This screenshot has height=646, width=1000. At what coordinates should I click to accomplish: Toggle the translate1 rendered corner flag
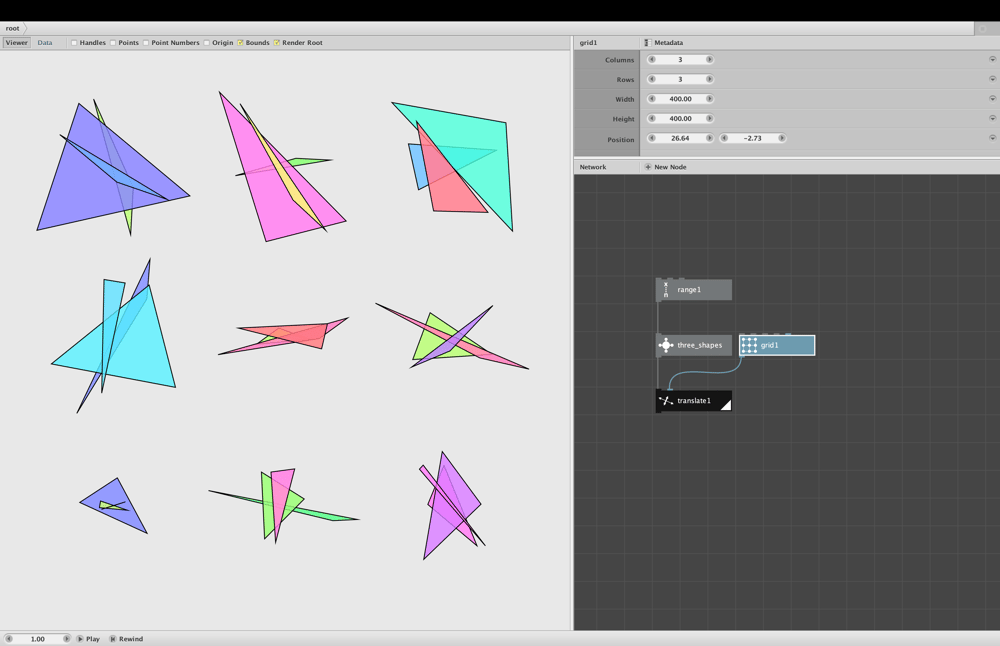(726, 406)
